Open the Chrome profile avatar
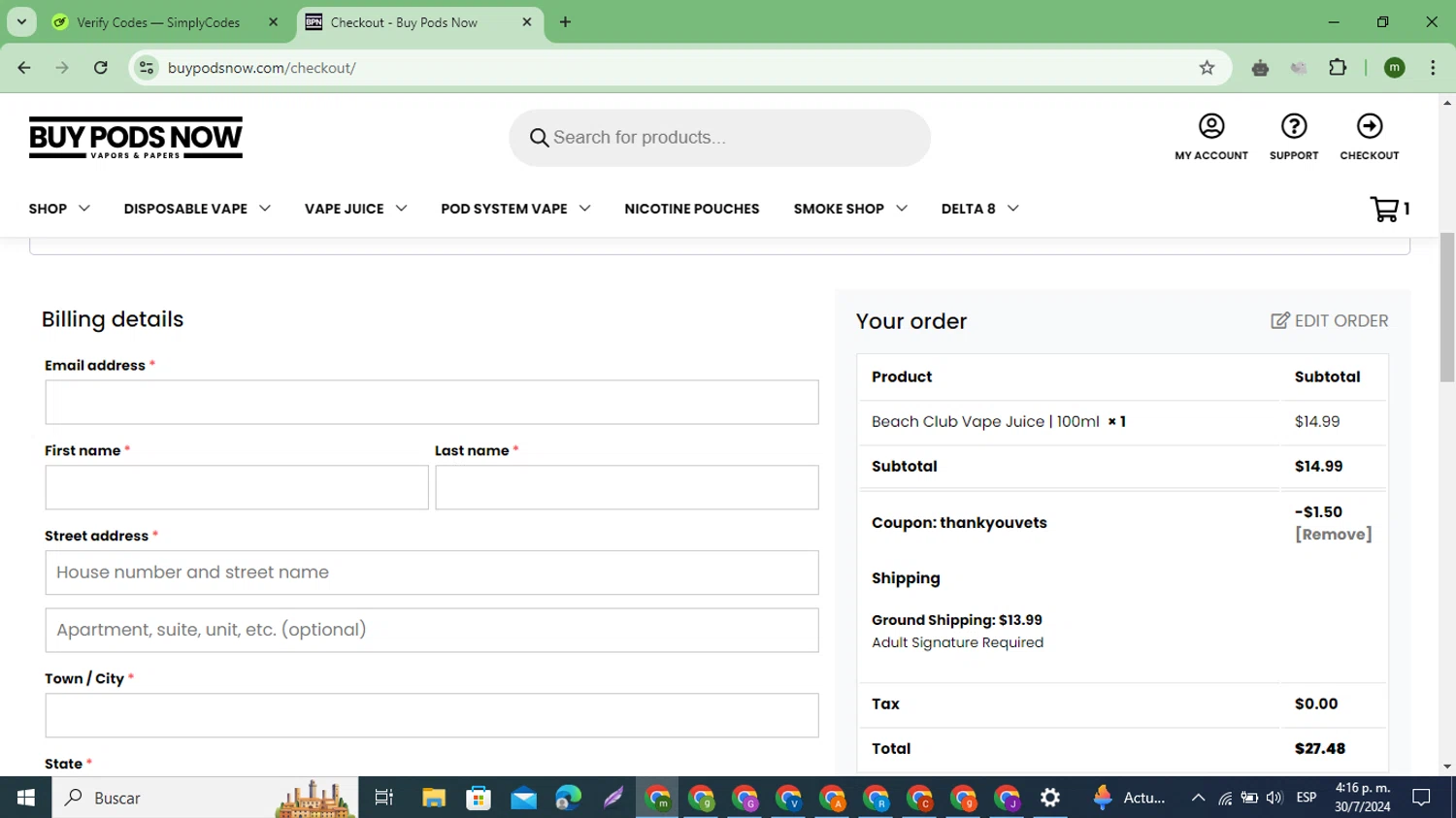 pyautogui.click(x=1395, y=68)
